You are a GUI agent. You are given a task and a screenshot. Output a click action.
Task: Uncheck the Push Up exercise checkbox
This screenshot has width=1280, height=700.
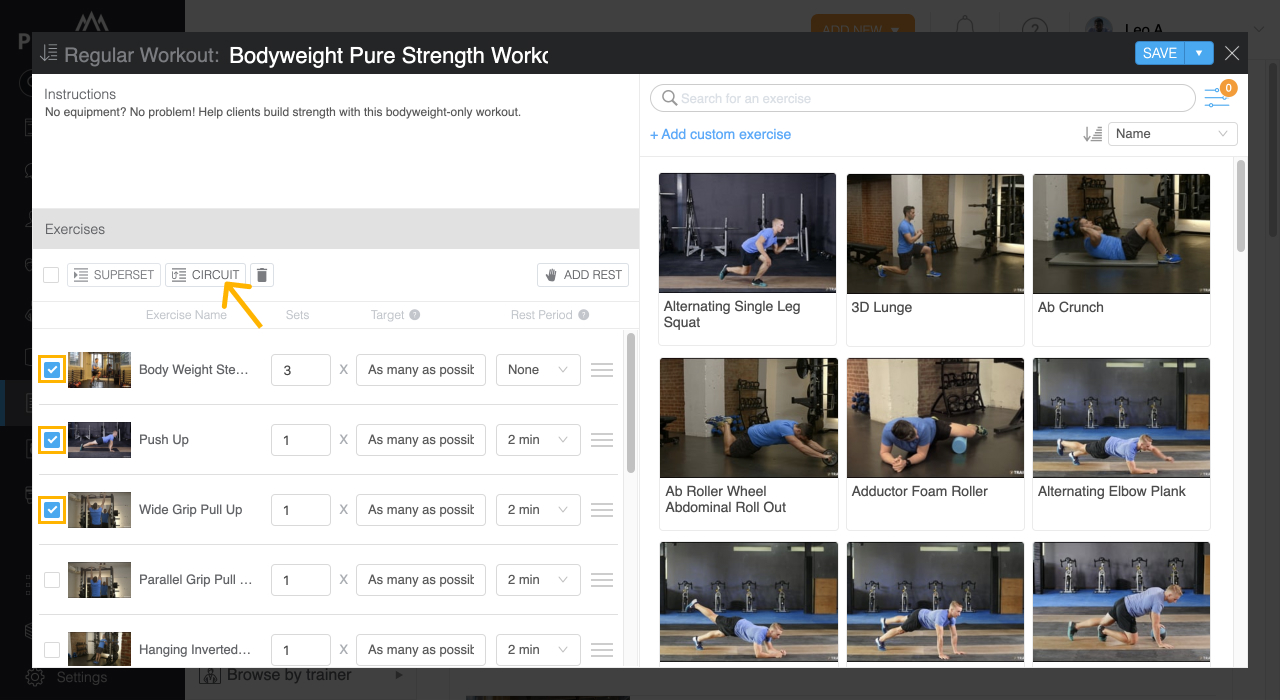pyautogui.click(x=52, y=440)
